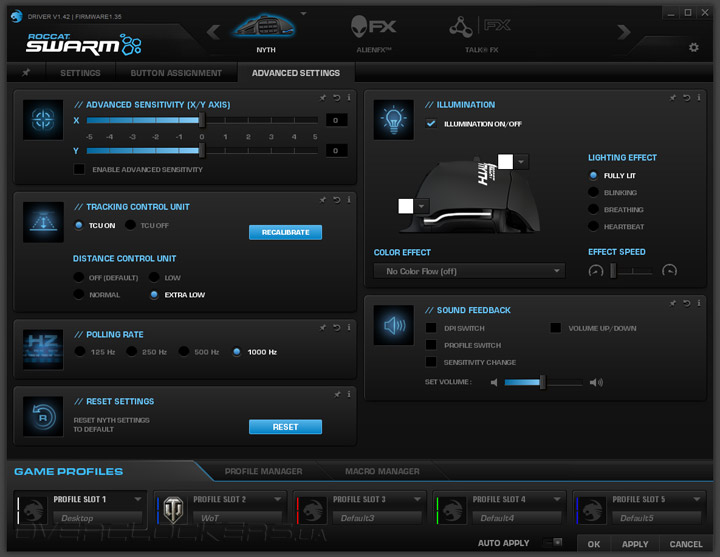Enable DPI Switch sound feedback
The height and width of the screenshot is (557, 720).
[x=431, y=328]
